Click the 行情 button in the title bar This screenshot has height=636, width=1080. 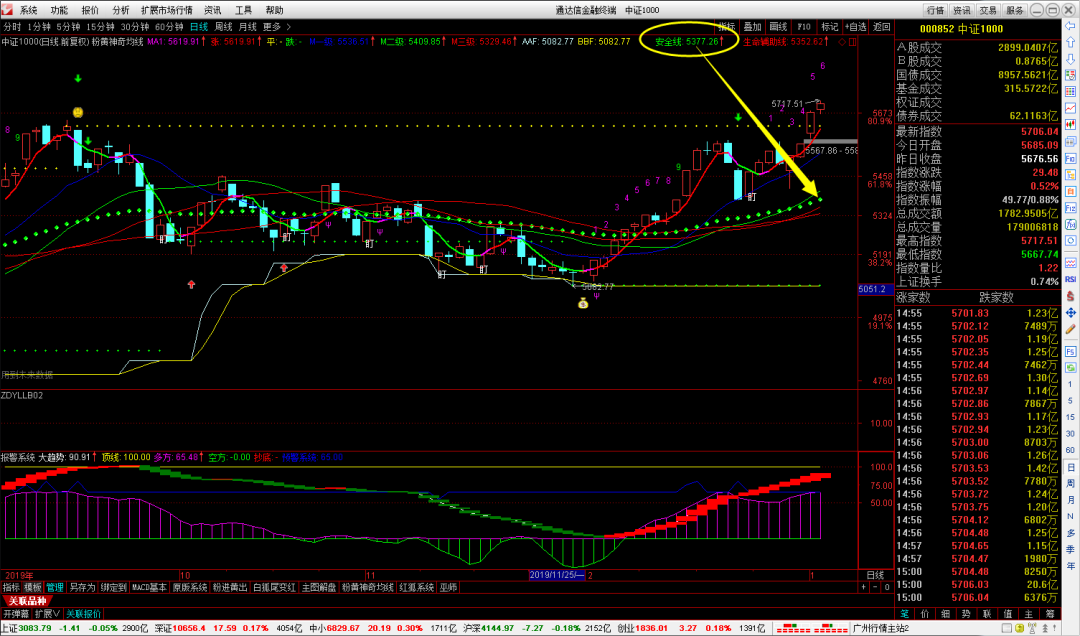(x=935, y=10)
